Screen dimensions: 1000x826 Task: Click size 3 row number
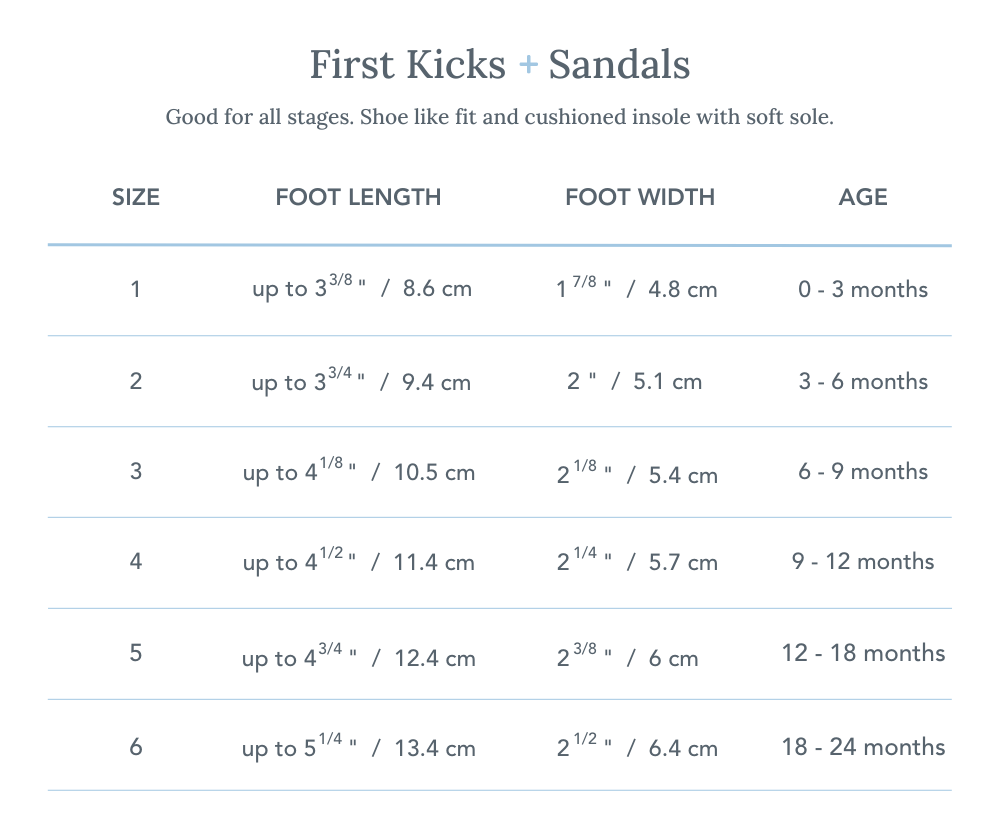coord(136,471)
